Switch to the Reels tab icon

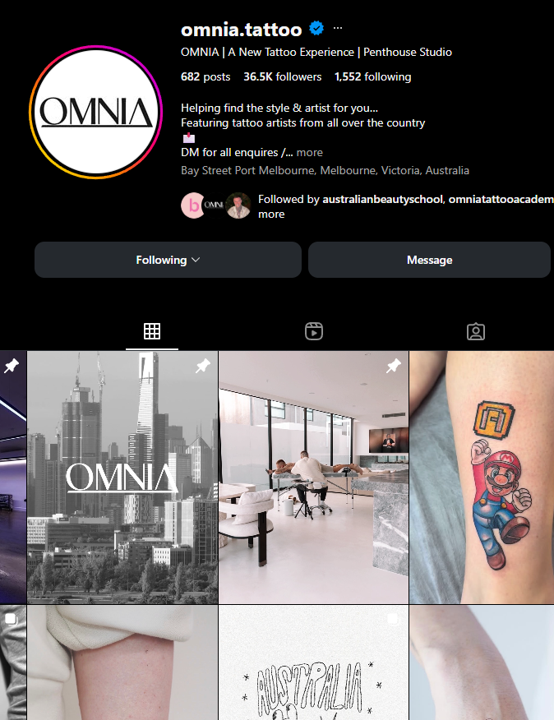click(x=314, y=332)
